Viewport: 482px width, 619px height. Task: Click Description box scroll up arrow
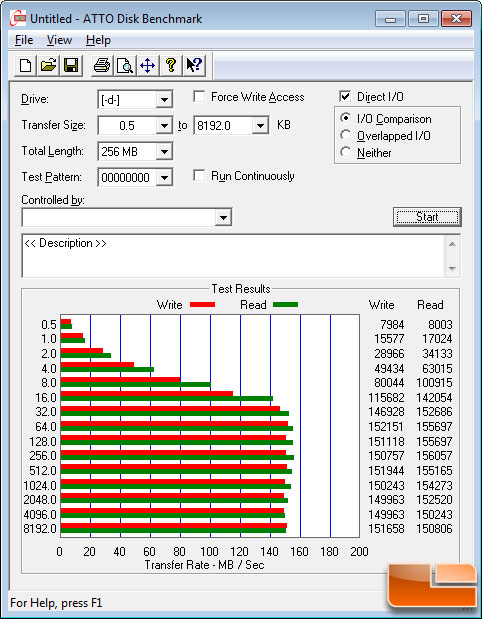pyautogui.click(x=452, y=244)
